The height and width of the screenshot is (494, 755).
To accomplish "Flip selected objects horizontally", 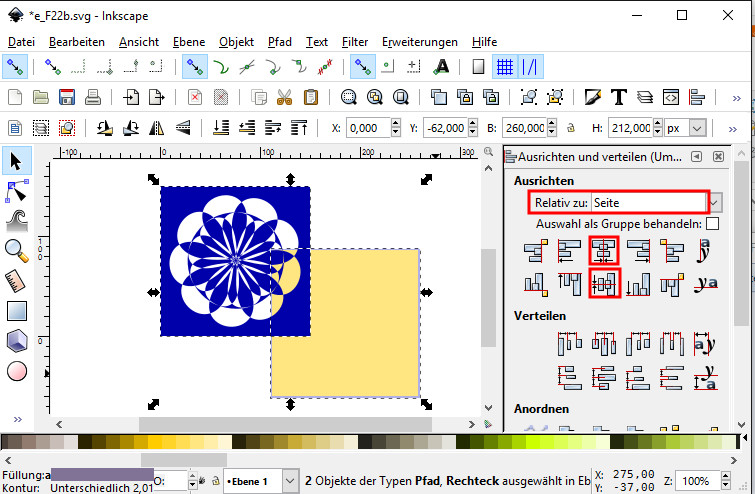I will [x=156, y=128].
